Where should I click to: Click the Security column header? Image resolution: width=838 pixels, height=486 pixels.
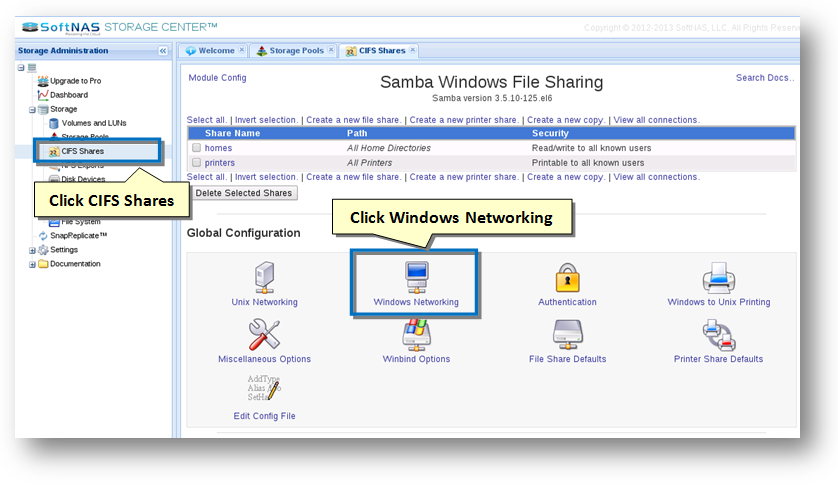pos(550,133)
